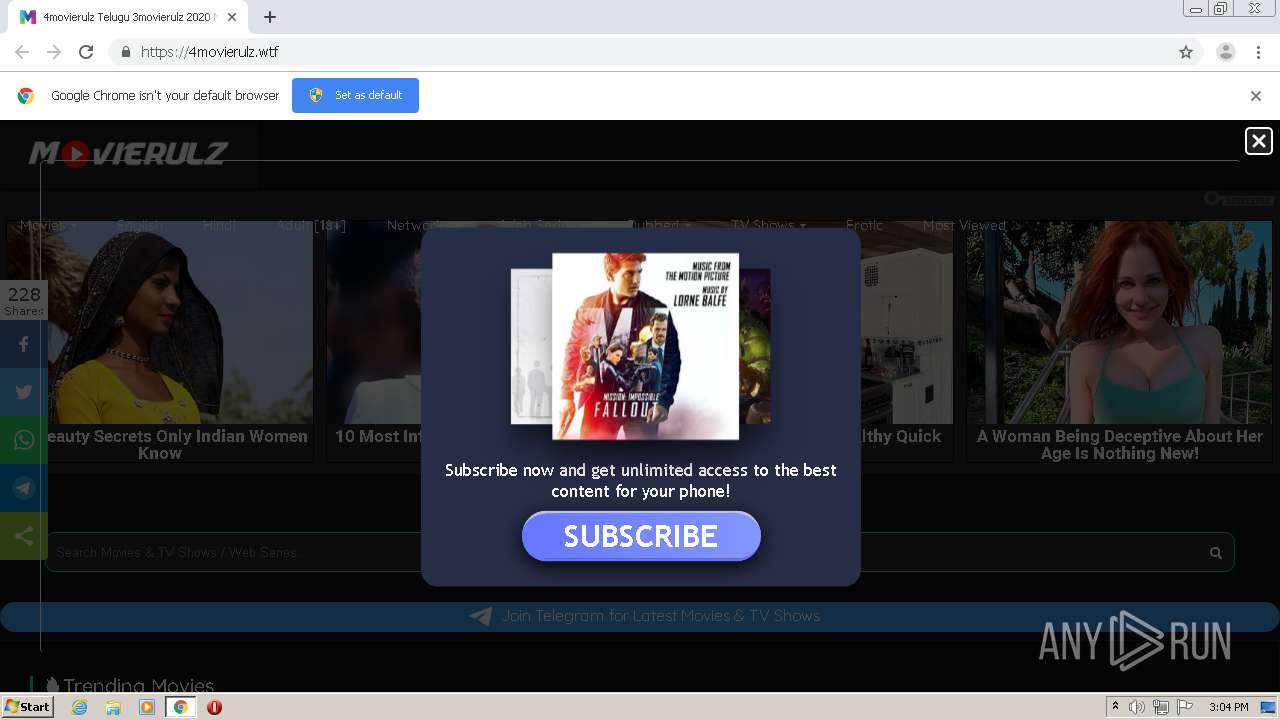Show hidden system tray icons
Screen dimensions: 1280x720
point(1115,707)
